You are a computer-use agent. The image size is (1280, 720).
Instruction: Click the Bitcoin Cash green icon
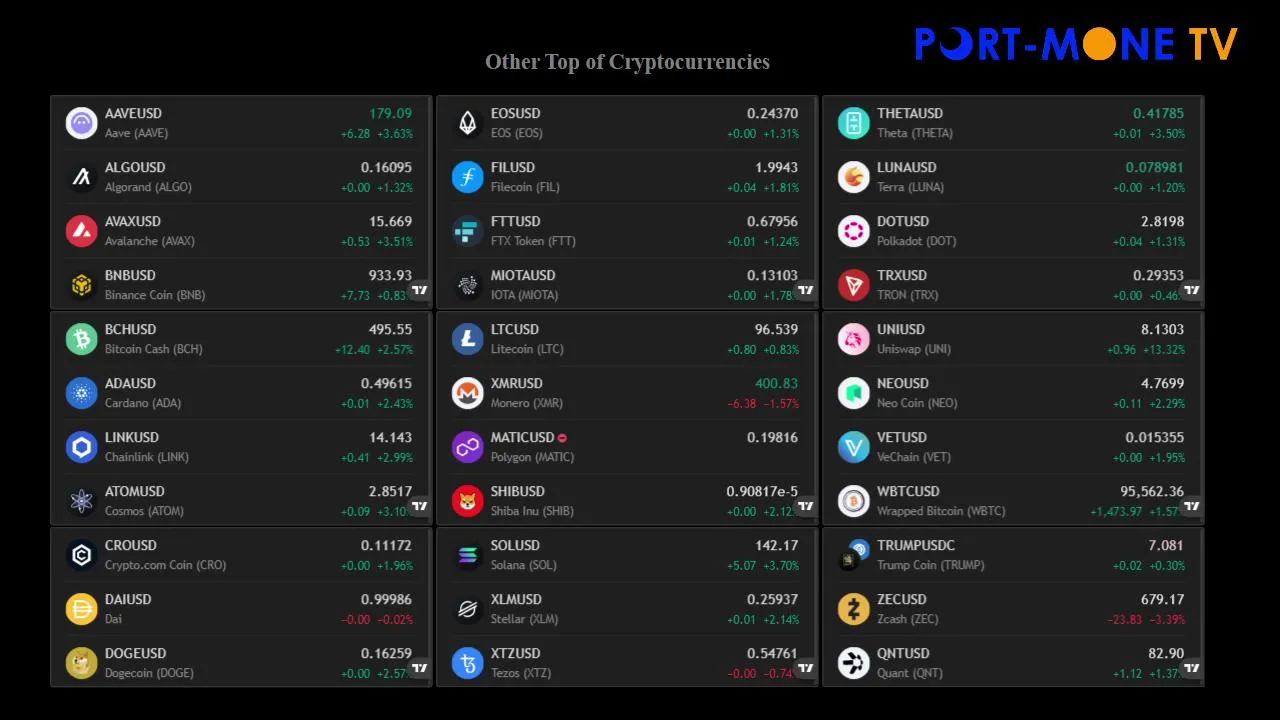click(81, 339)
